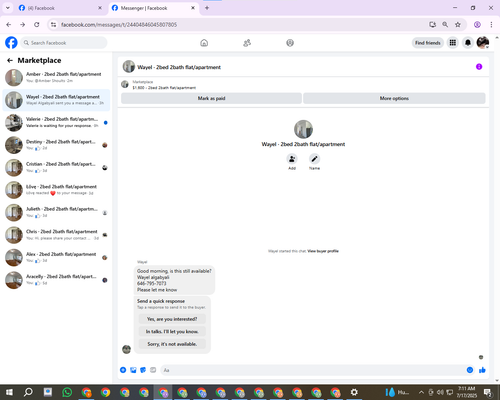
Task: Send 'In talks. I'll let you know.' response
Action: click(172, 331)
